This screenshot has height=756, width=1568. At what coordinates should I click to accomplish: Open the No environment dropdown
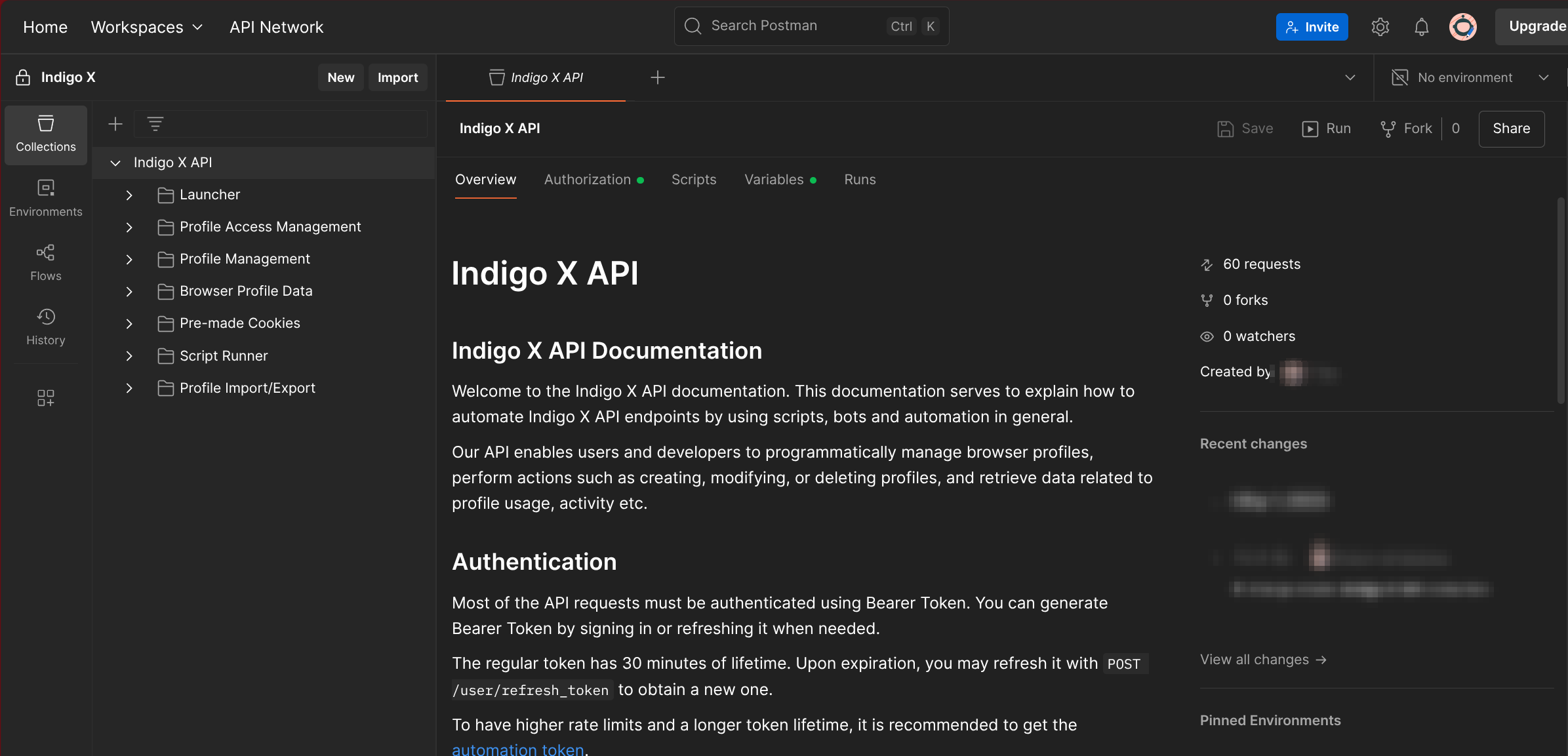[1470, 77]
